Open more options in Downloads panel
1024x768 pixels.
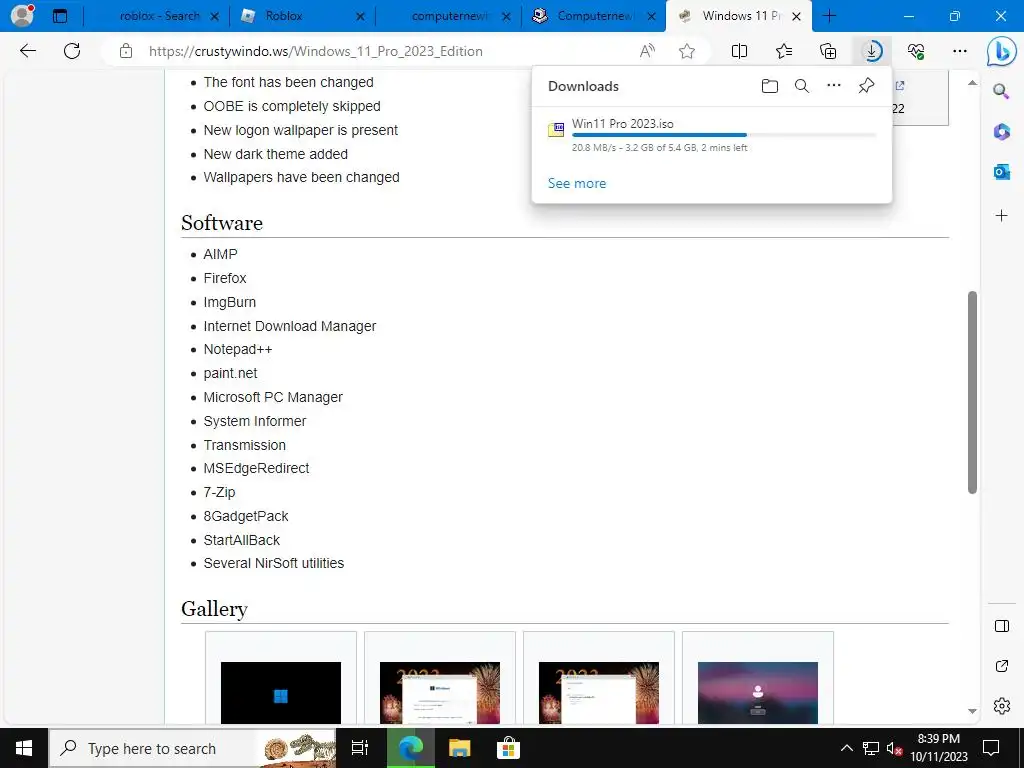tap(833, 86)
